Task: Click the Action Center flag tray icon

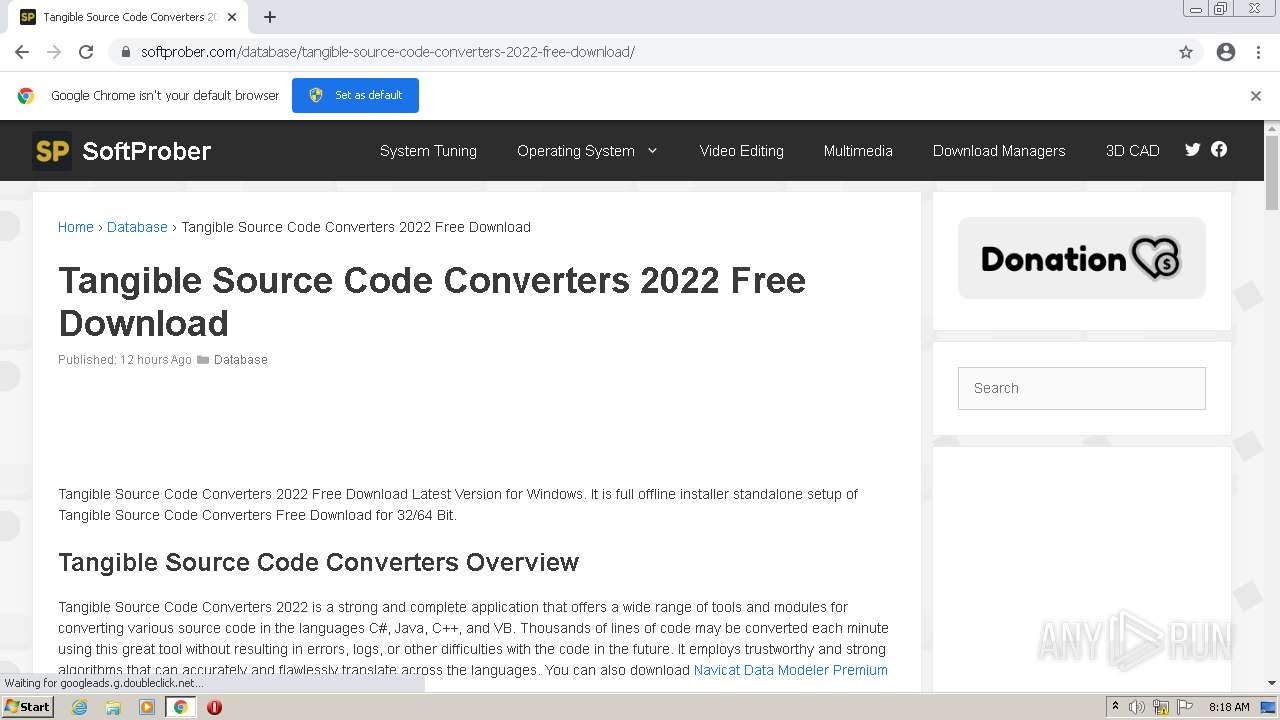Action: pyautogui.click(x=1185, y=707)
